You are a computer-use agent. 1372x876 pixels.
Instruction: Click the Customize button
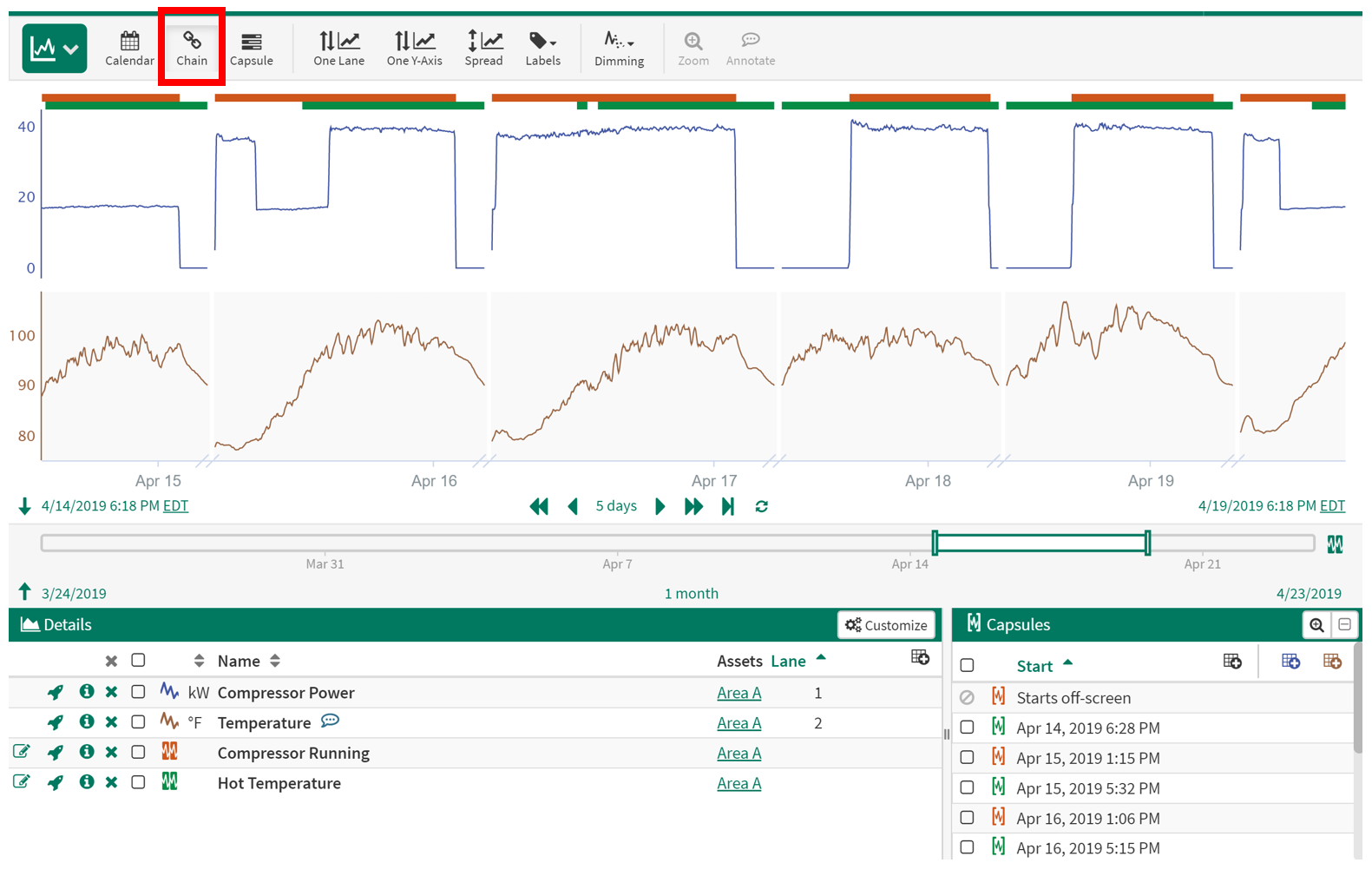pos(886,625)
